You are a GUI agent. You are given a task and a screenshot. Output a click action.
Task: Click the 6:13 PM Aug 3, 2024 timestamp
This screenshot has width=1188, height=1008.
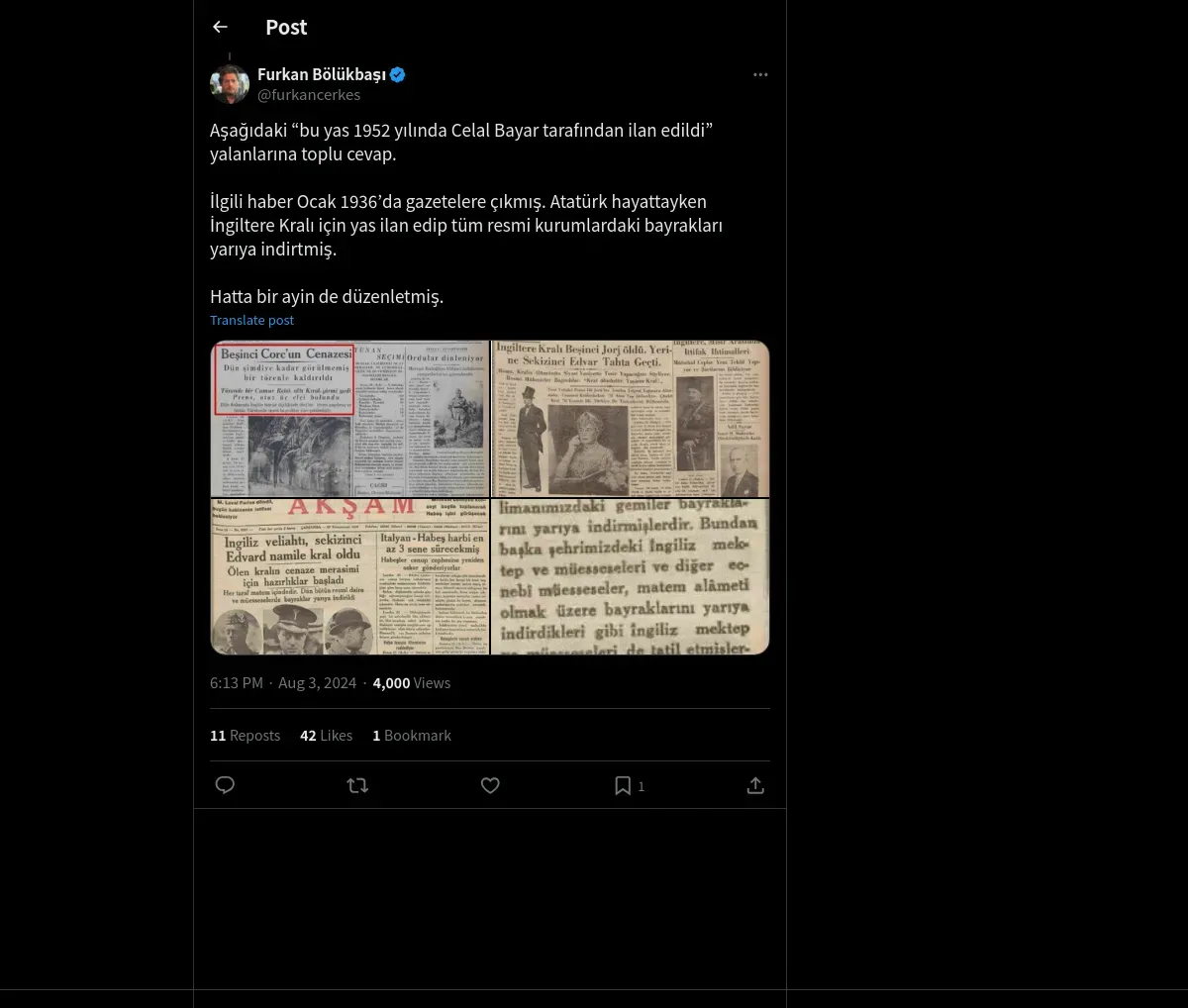point(283,682)
